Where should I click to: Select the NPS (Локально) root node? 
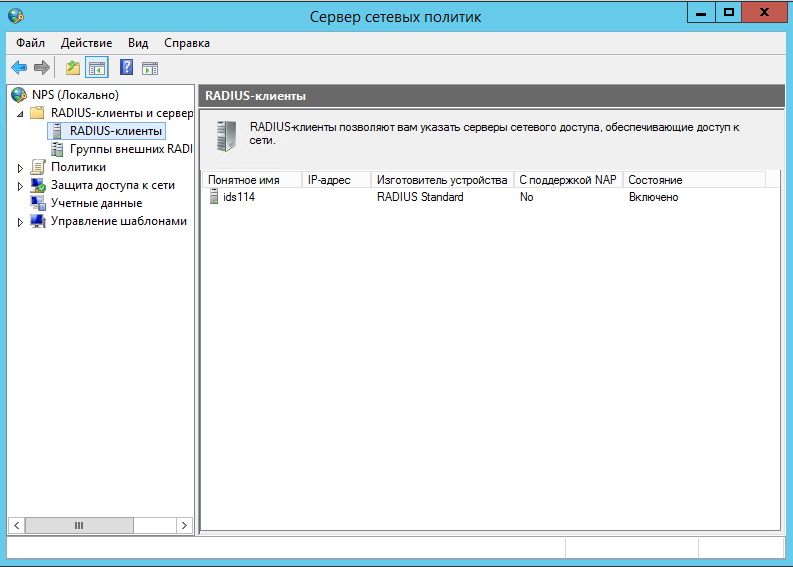pos(74,95)
